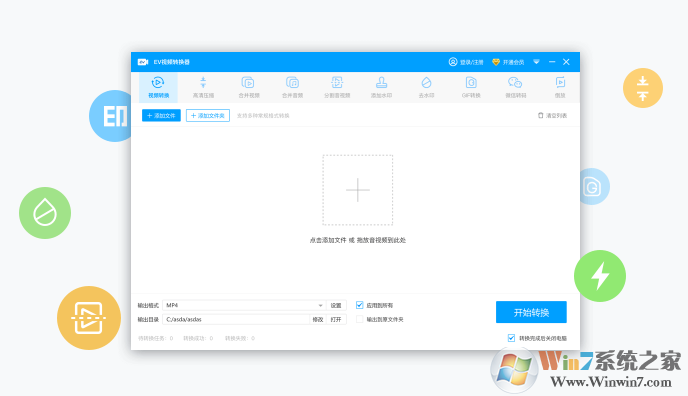Choose the 分割音视频 split tool

tap(337, 87)
